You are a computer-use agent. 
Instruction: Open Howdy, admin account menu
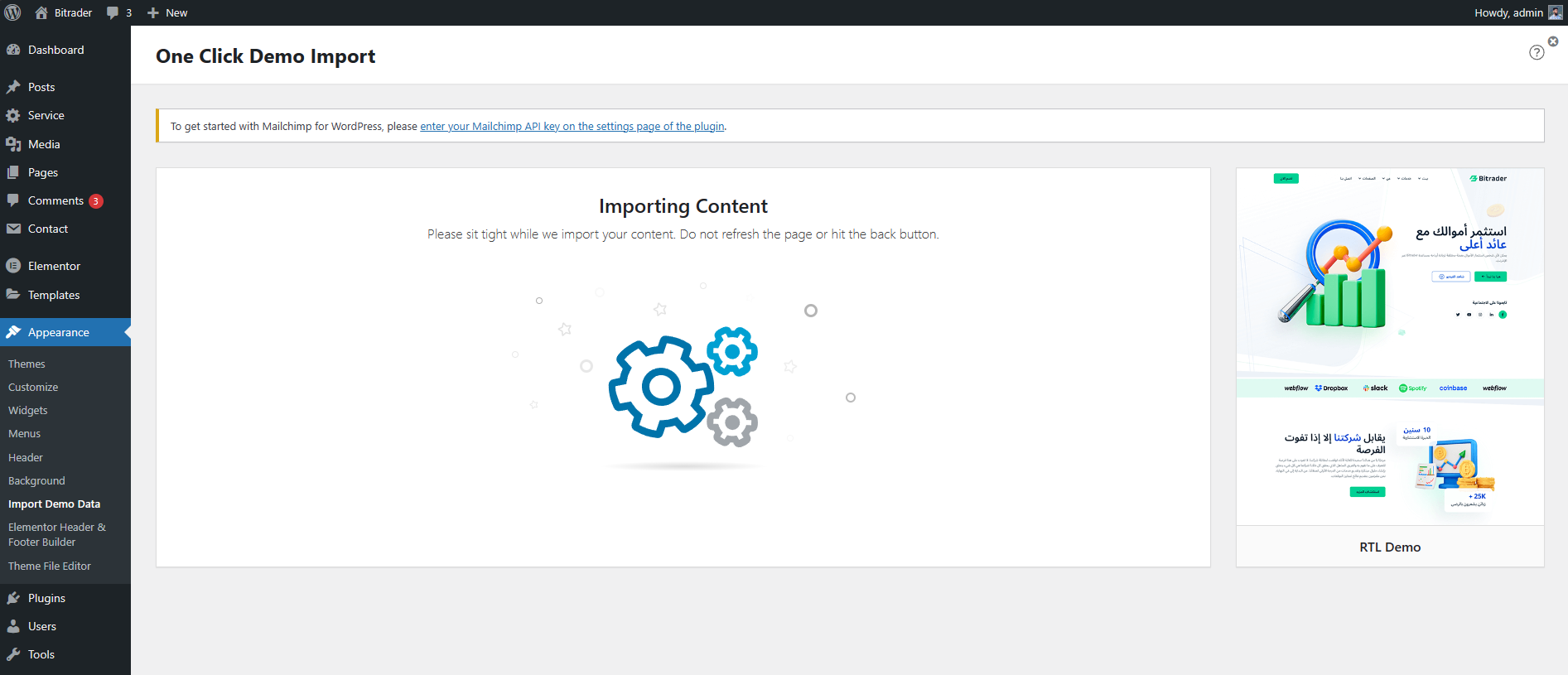(1508, 12)
